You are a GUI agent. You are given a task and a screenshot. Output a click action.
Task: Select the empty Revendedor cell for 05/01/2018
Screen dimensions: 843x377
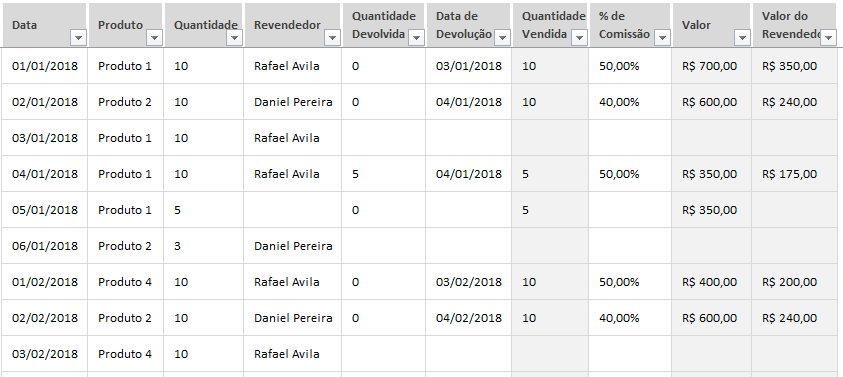click(292, 210)
